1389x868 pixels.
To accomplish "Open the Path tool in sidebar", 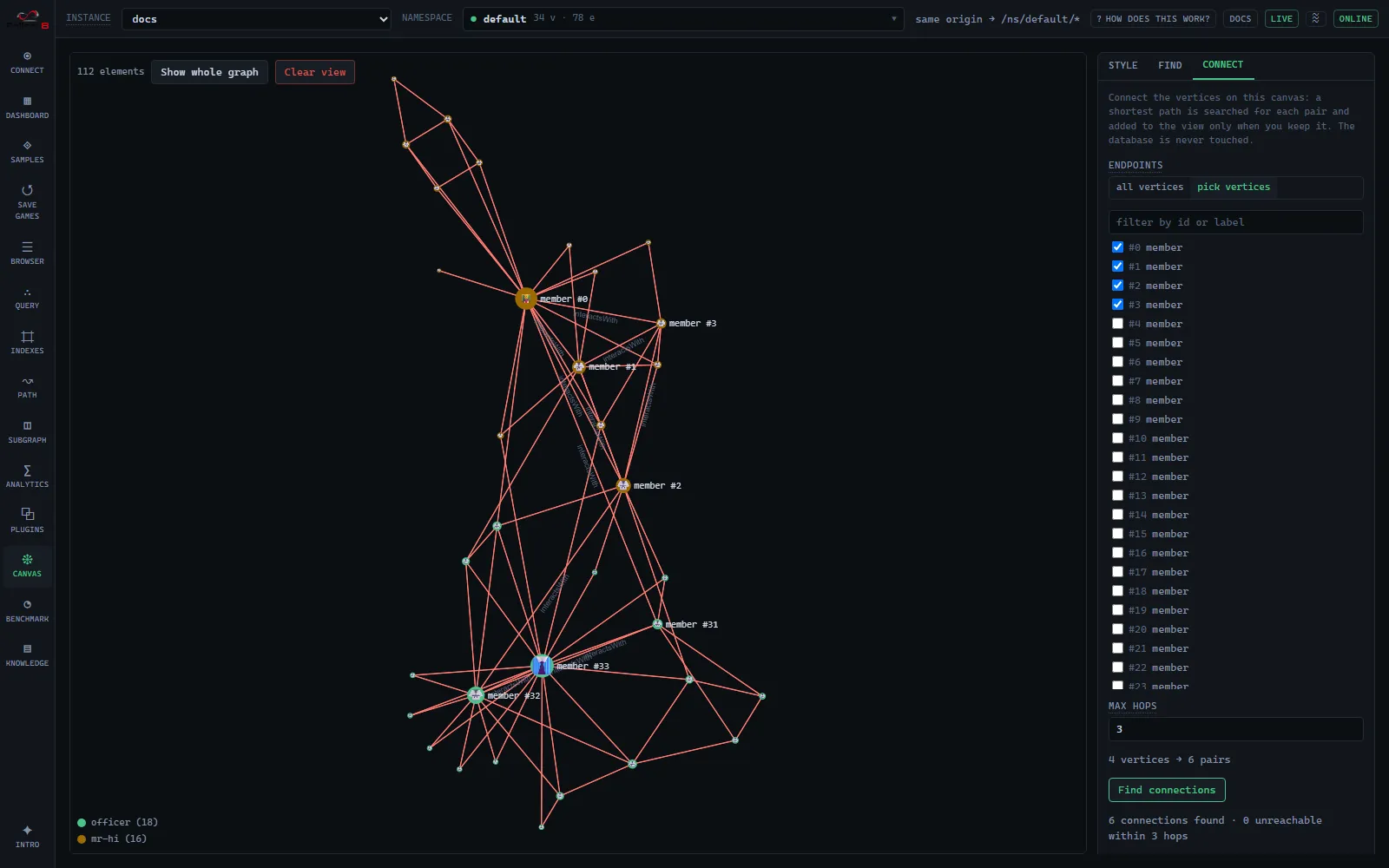I will 27,387.
